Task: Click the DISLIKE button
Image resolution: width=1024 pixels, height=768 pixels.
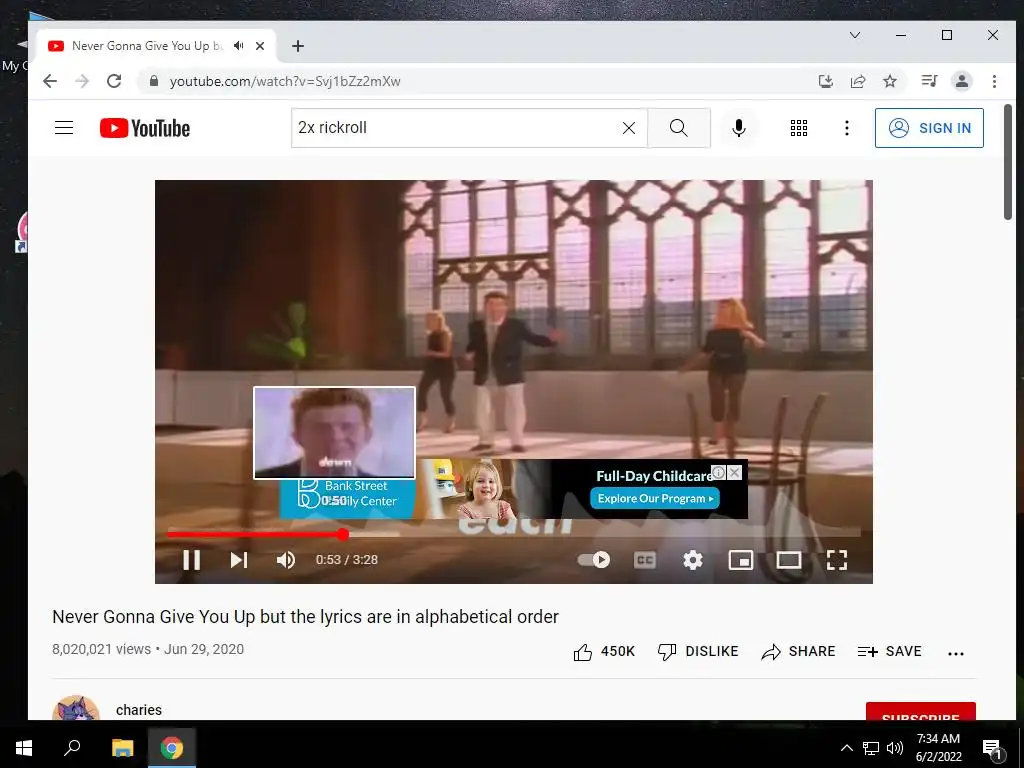Action: coord(698,652)
